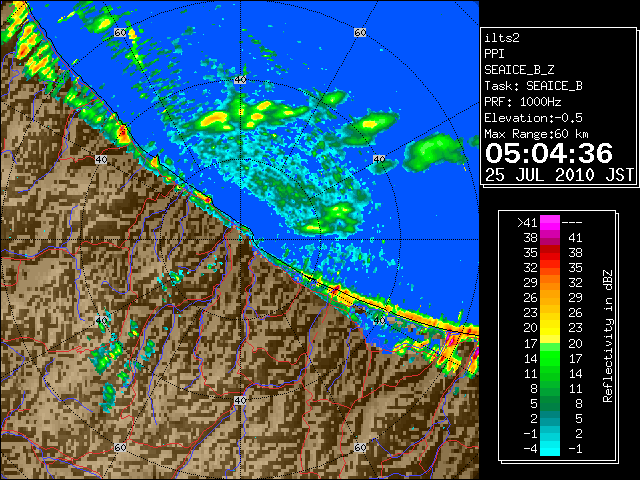Select the 'PPI' scan type text
This screenshot has height=480, width=640.
point(494,54)
